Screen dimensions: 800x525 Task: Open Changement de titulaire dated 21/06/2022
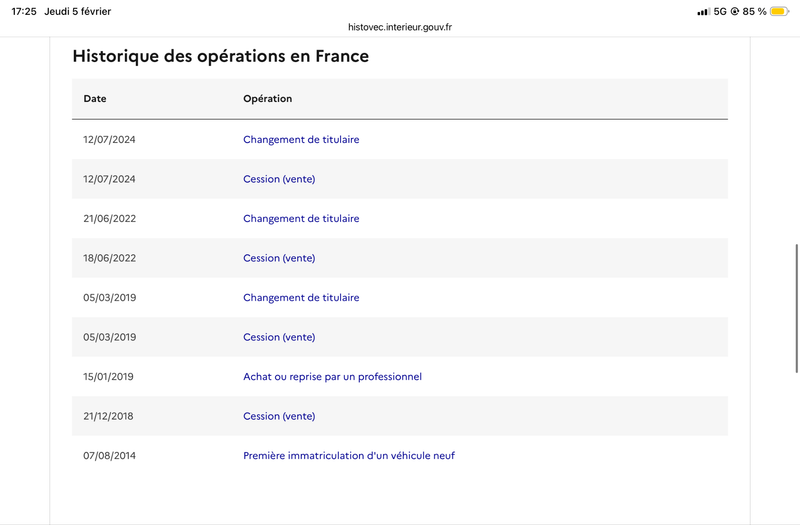(301, 218)
